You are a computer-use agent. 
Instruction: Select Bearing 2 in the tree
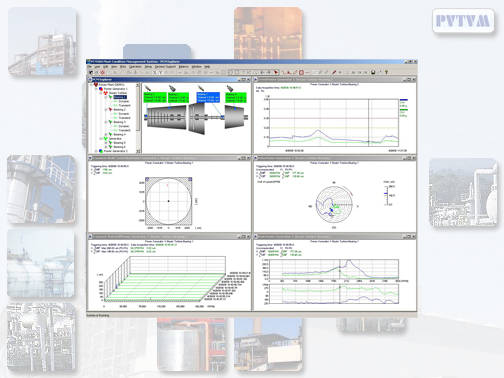coord(119,110)
